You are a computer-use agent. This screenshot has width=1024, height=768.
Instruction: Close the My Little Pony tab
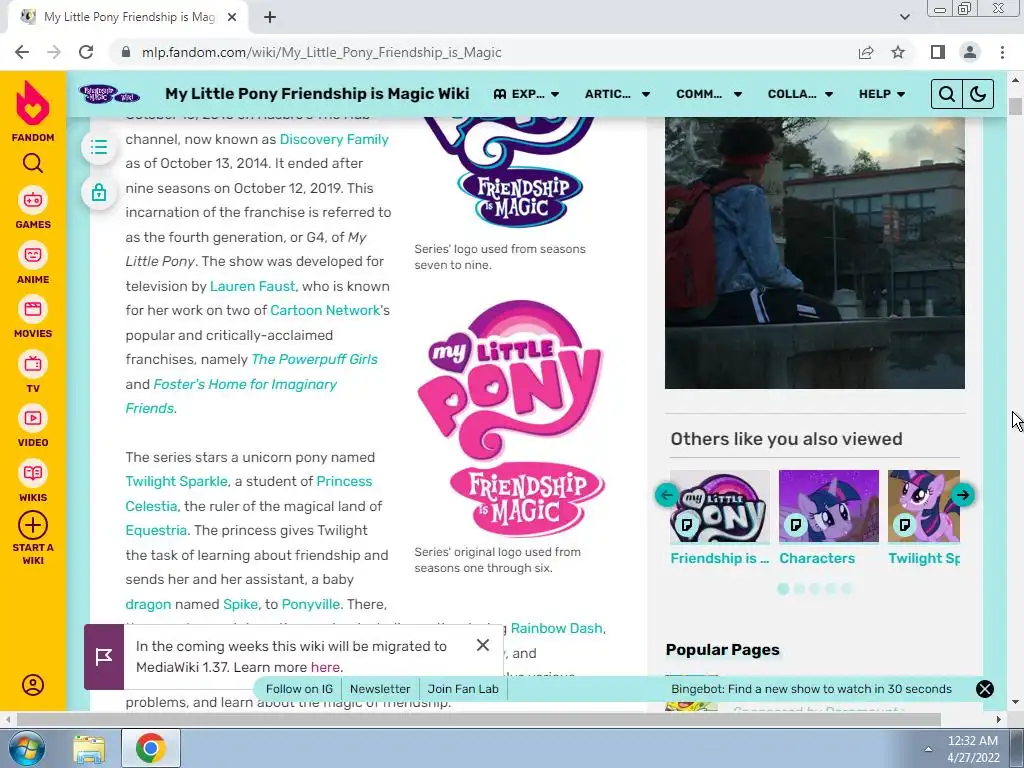pos(232,17)
